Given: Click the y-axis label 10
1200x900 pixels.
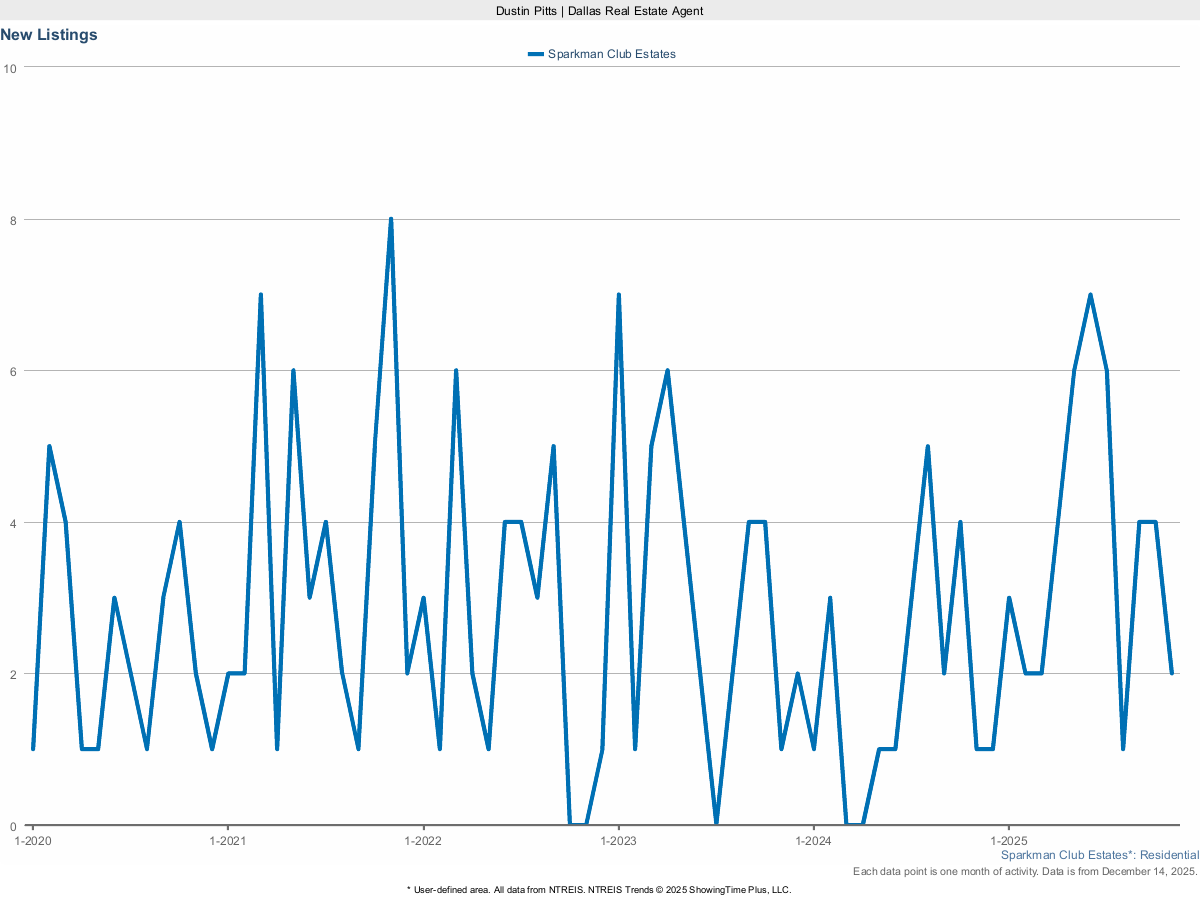Looking at the screenshot, I should tap(10, 68).
